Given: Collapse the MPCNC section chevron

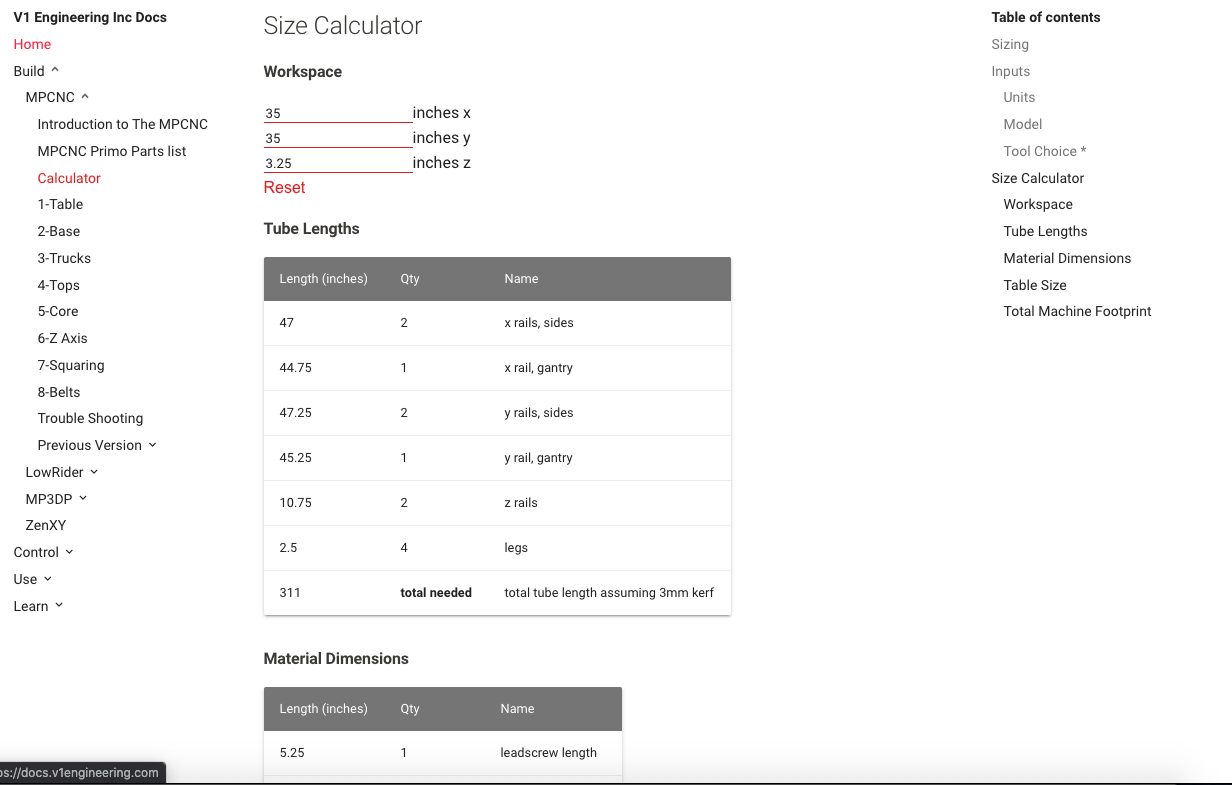Looking at the screenshot, I should pos(85,97).
